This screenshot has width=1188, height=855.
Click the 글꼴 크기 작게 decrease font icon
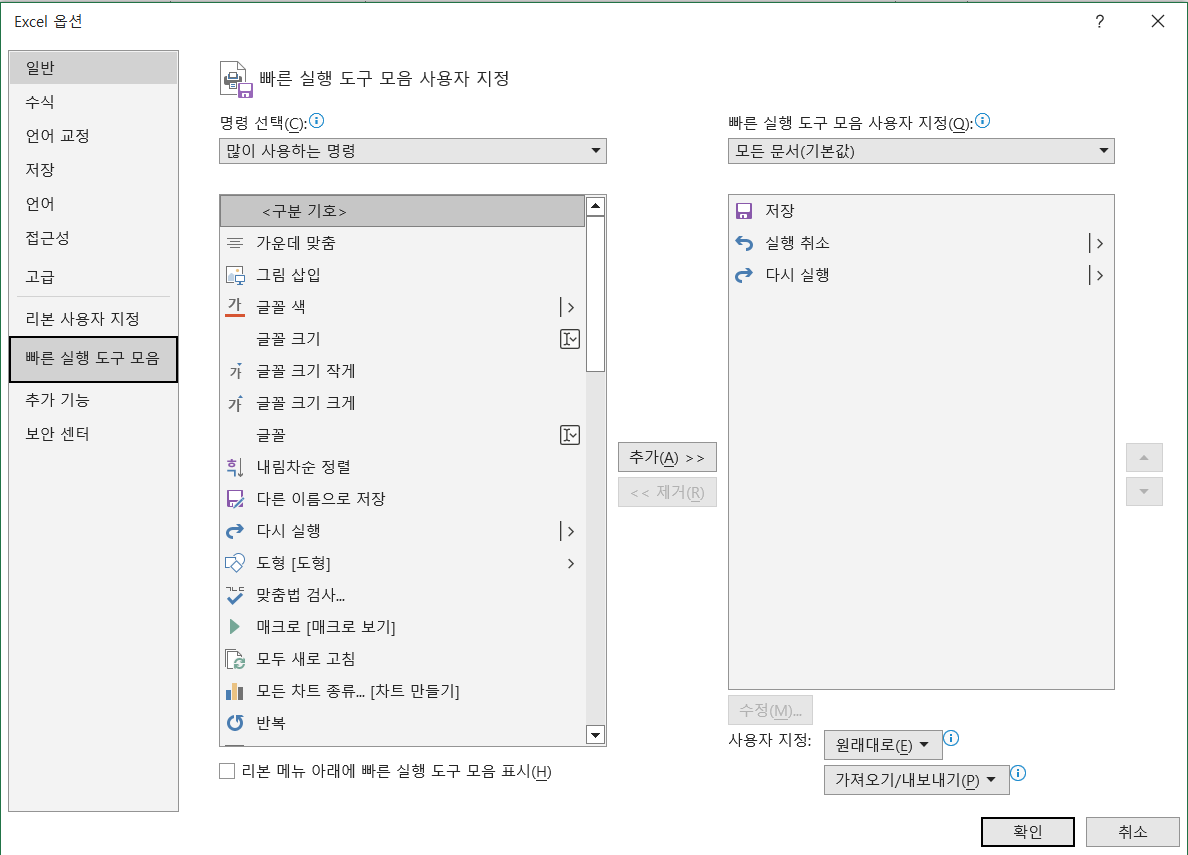[235, 371]
